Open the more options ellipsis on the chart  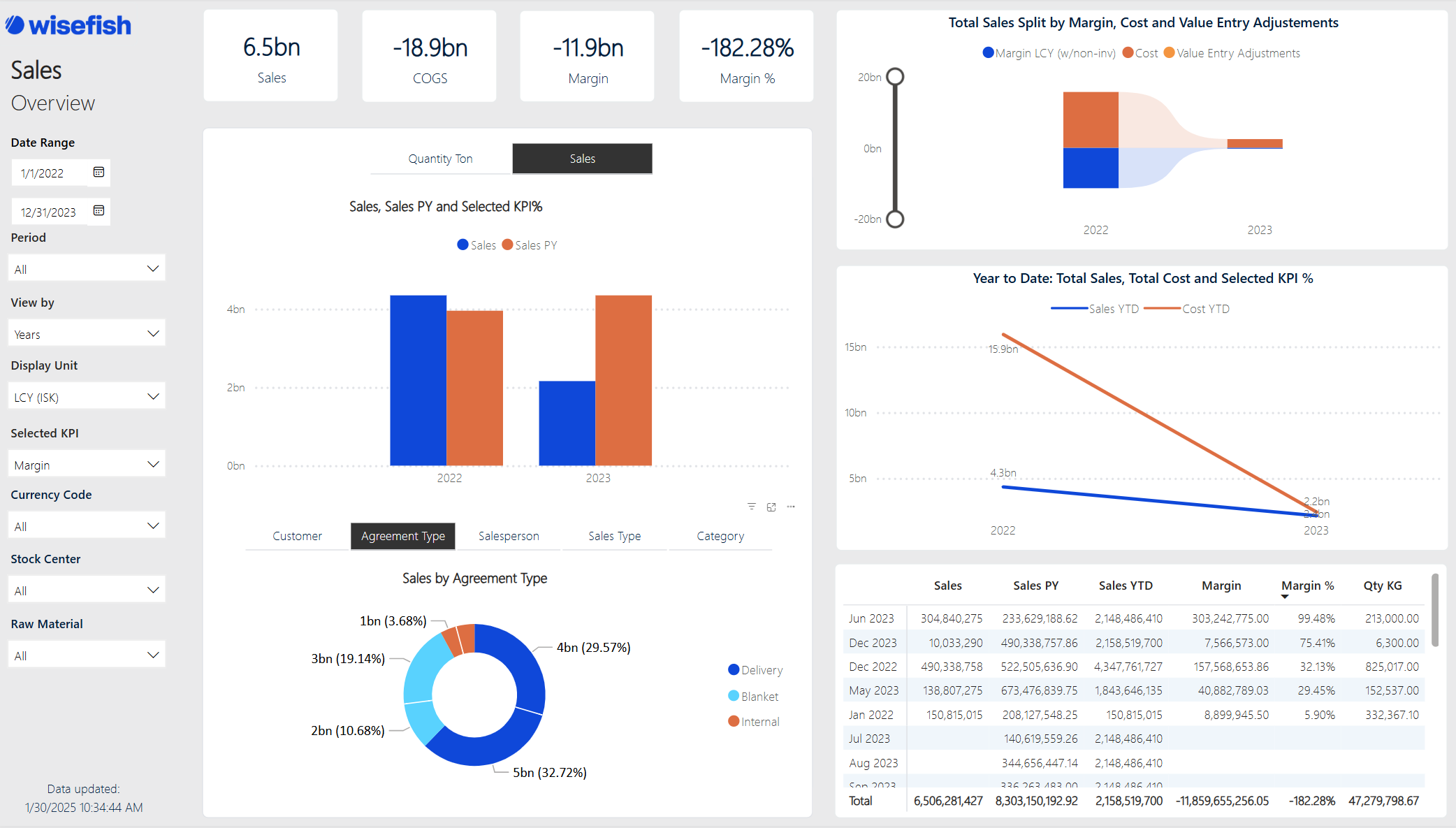click(x=791, y=507)
